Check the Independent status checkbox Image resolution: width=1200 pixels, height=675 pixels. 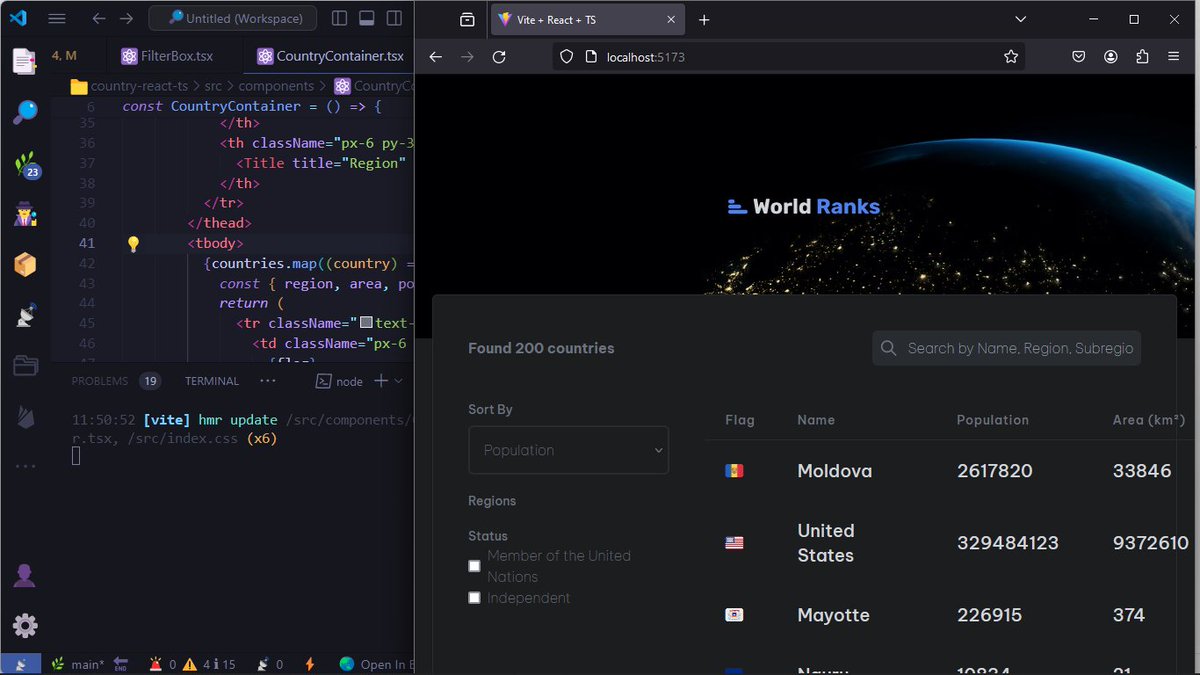[475, 598]
